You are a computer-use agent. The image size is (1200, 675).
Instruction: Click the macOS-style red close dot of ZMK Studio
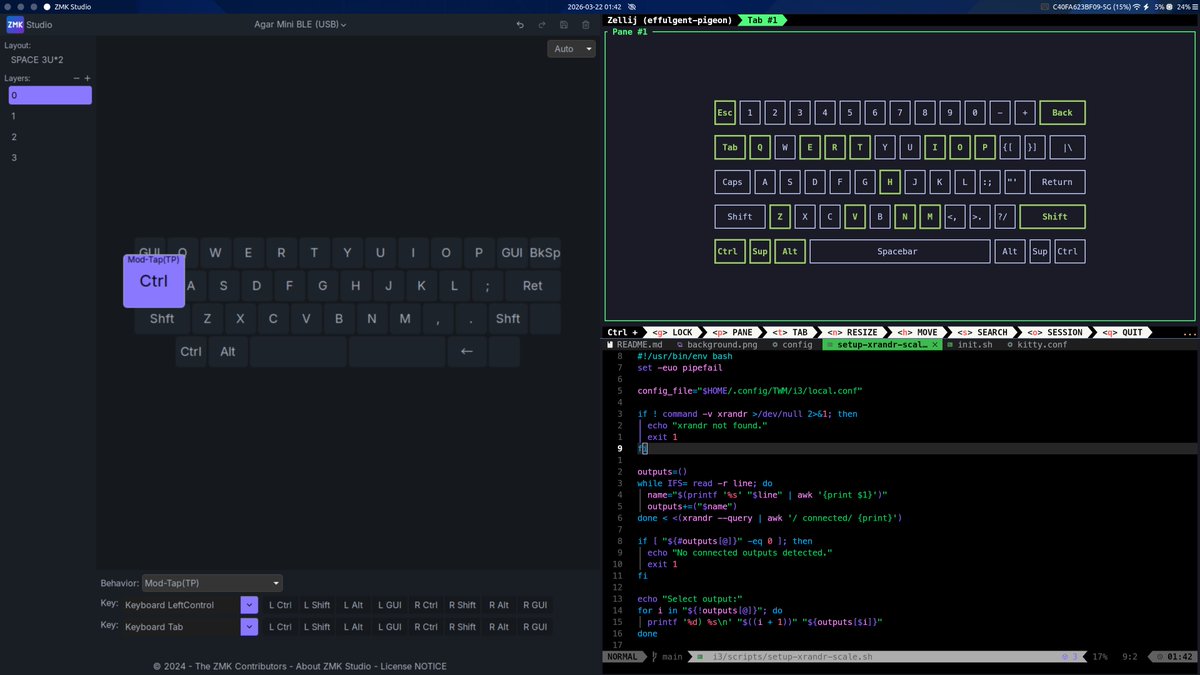point(6,6)
